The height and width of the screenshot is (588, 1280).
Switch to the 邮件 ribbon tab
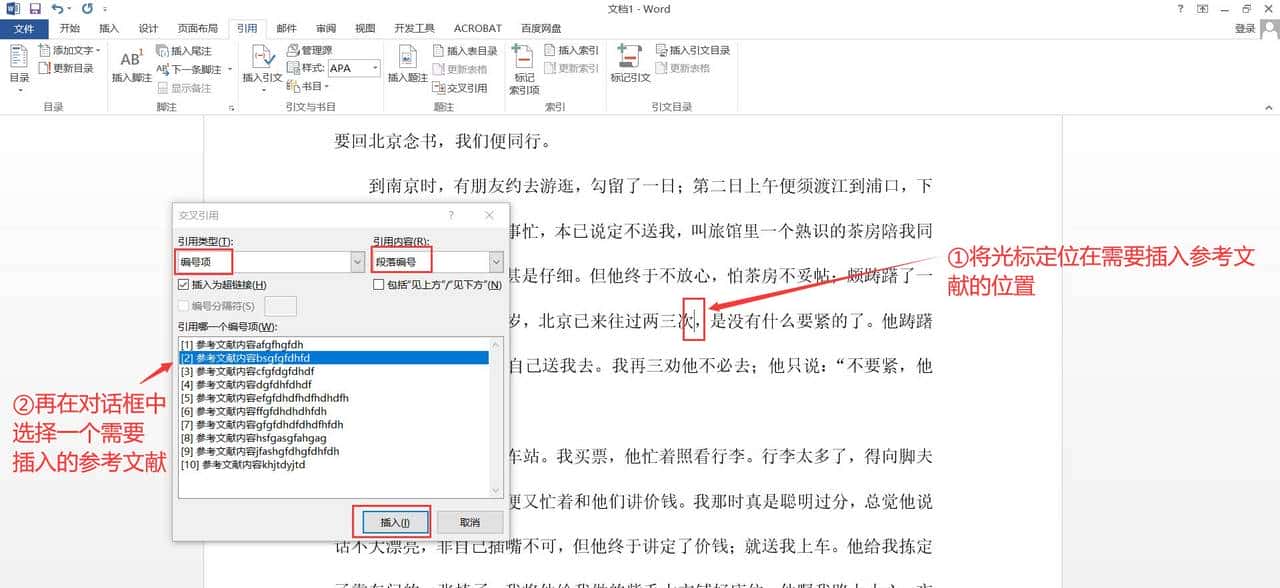[286, 28]
